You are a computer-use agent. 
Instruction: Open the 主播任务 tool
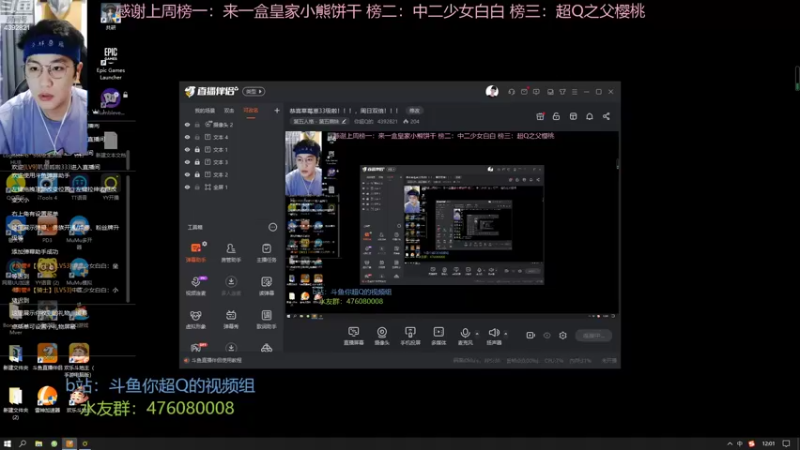tap(266, 253)
